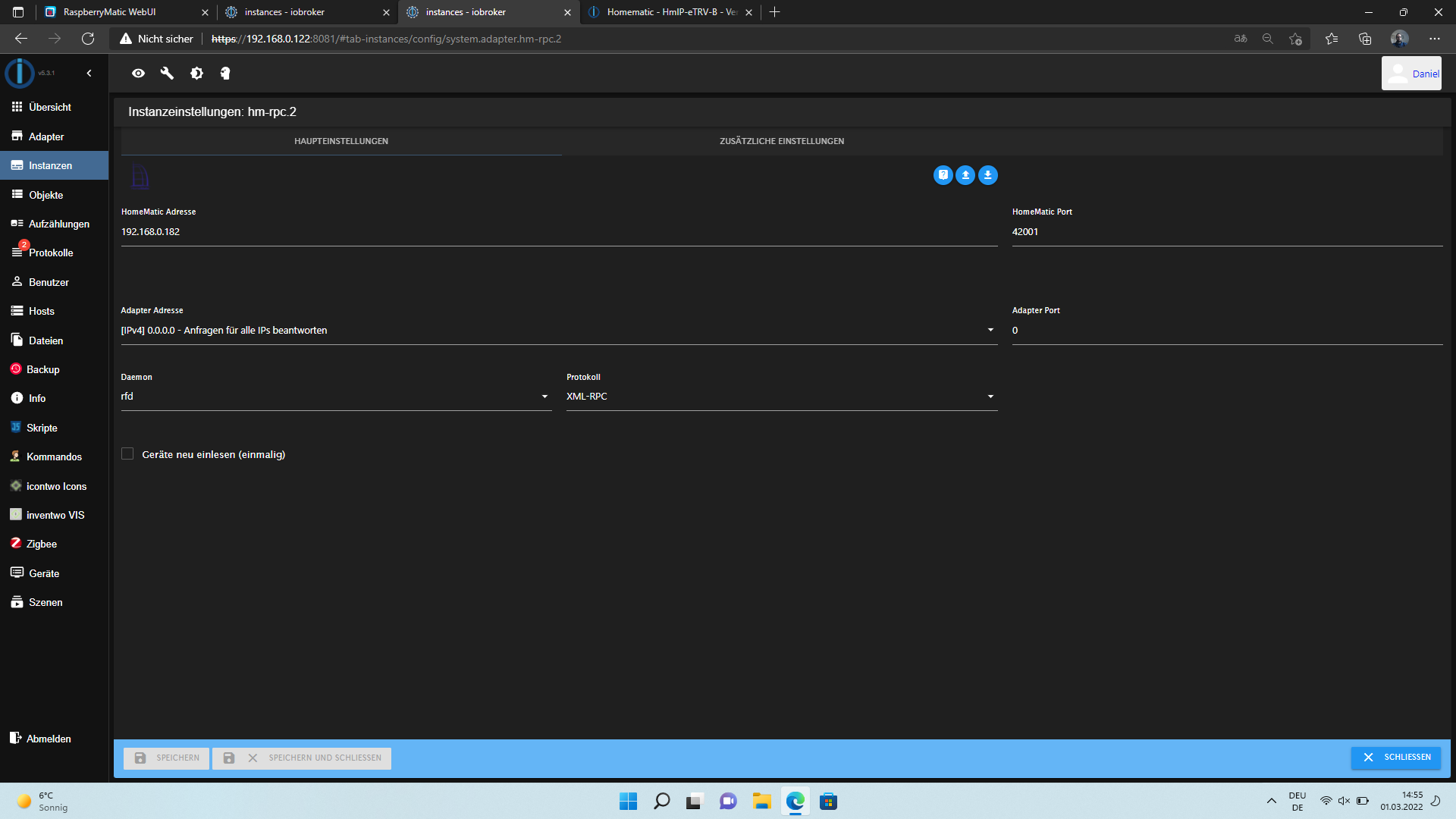Edit the HomeMatic Adresse field
Viewport: 1456px width, 819px height.
(559, 232)
